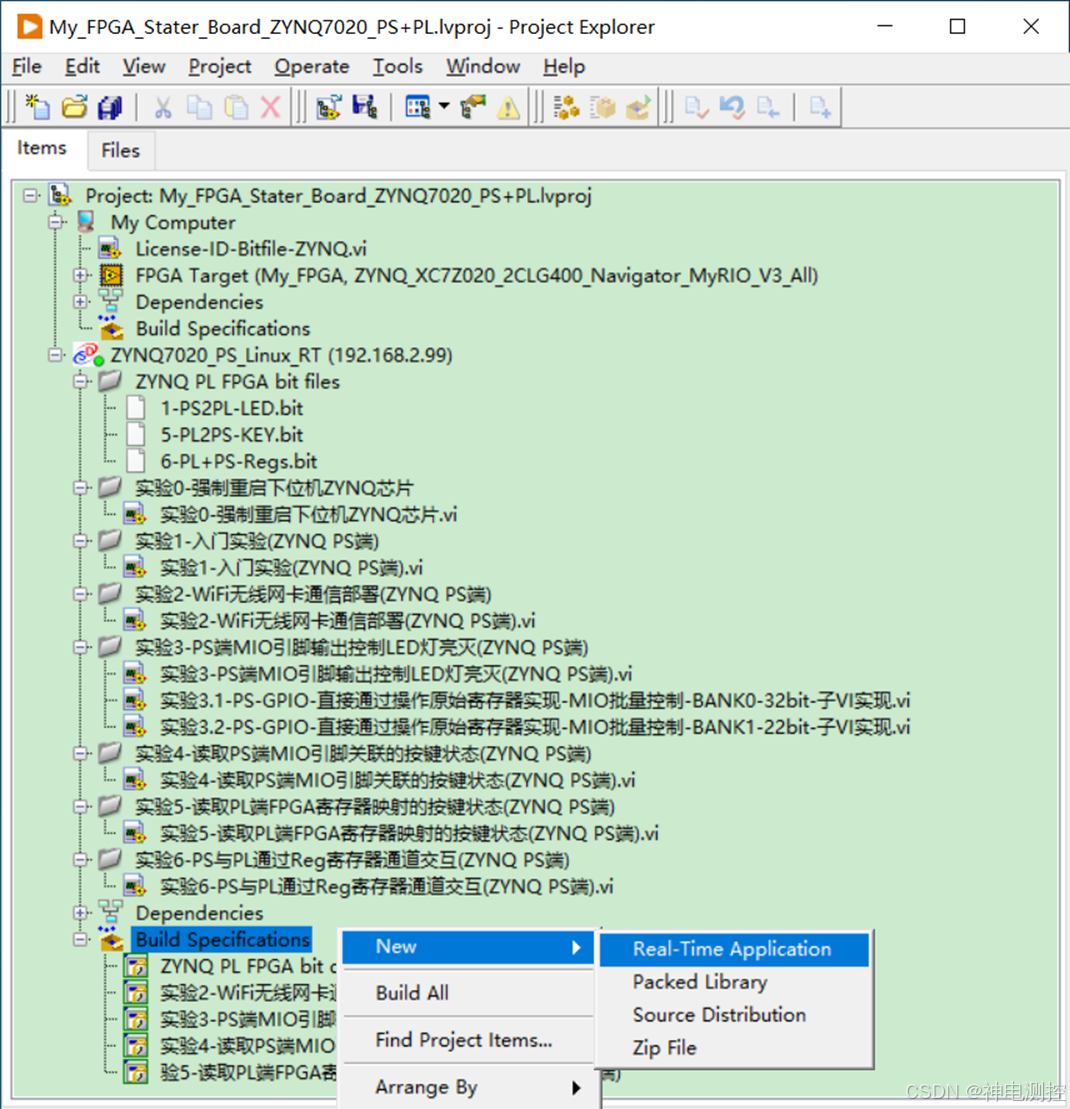Open the Tools menu
The image size is (1070, 1109).
coord(397,66)
